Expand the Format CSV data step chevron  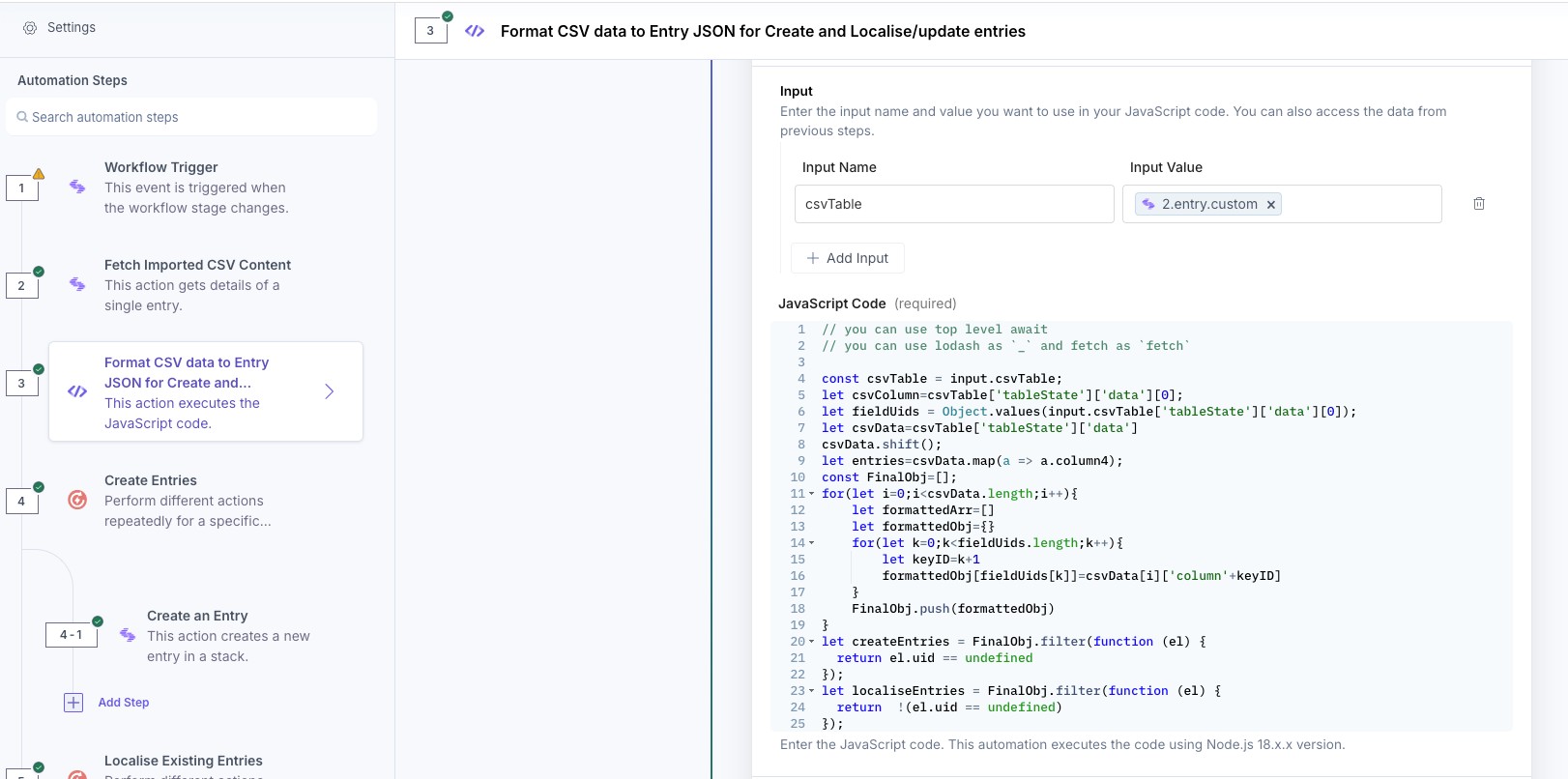330,391
